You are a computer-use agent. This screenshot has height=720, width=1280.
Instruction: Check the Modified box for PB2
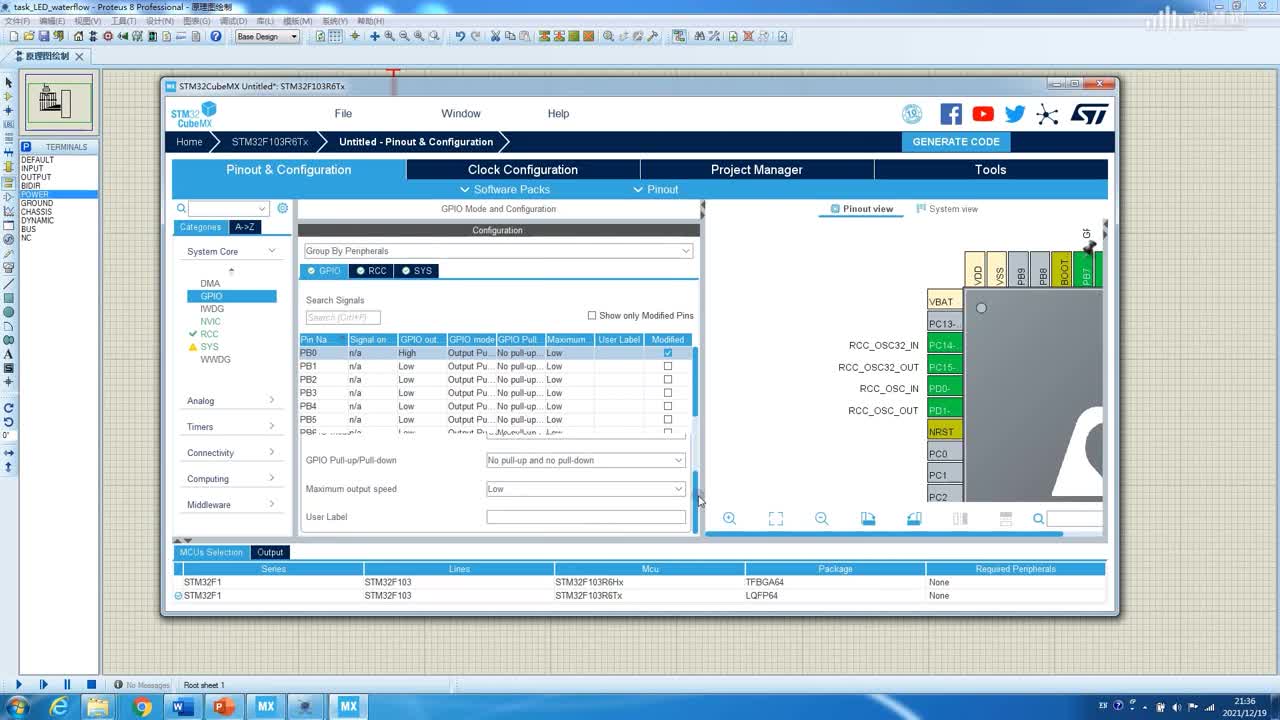pyautogui.click(x=668, y=380)
